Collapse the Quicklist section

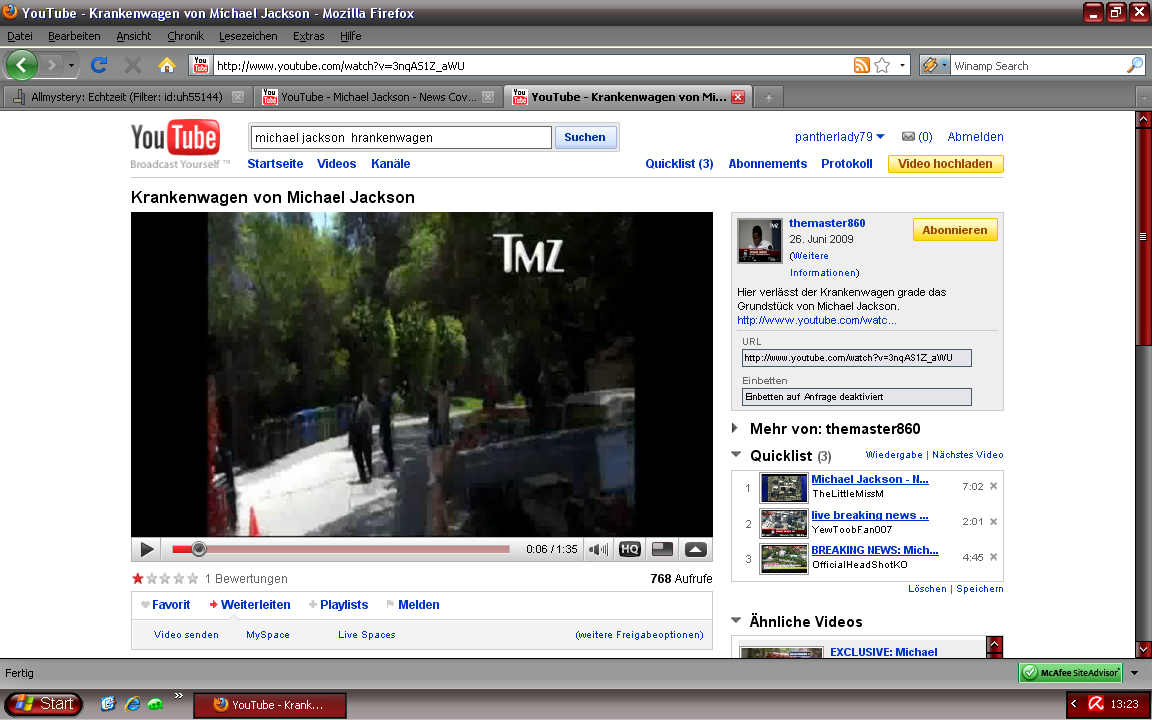tap(736, 454)
